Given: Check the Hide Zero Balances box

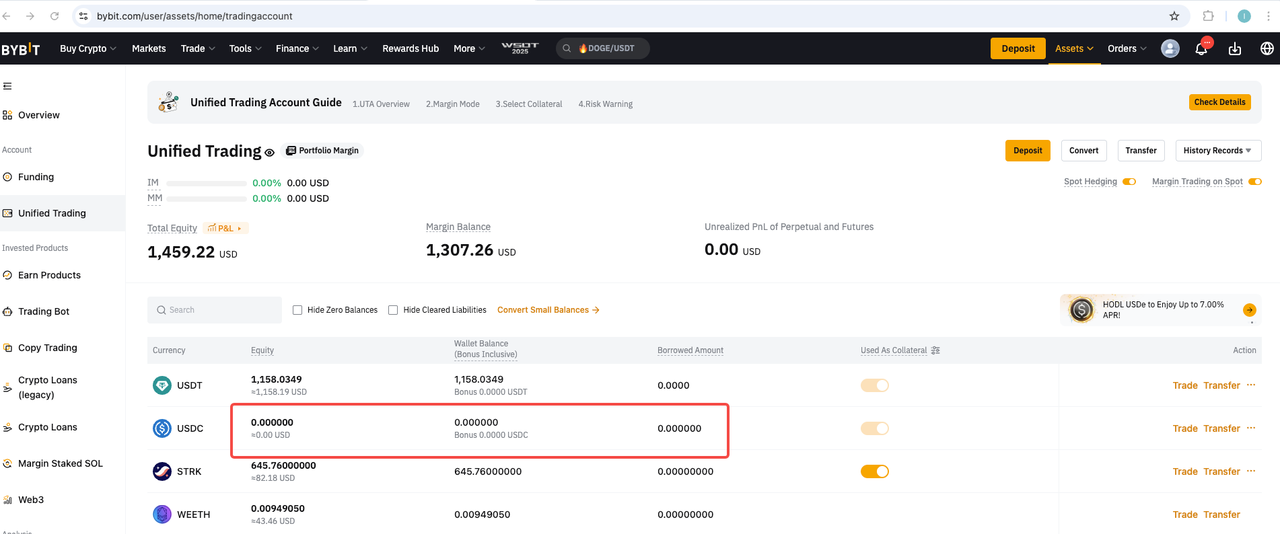Looking at the screenshot, I should tap(297, 310).
